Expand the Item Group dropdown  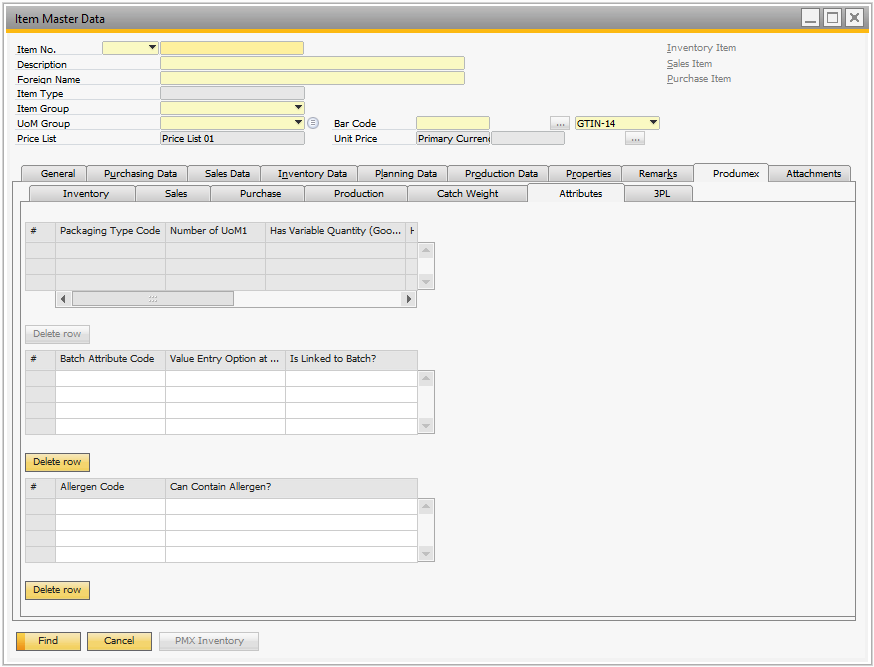point(298,108)
